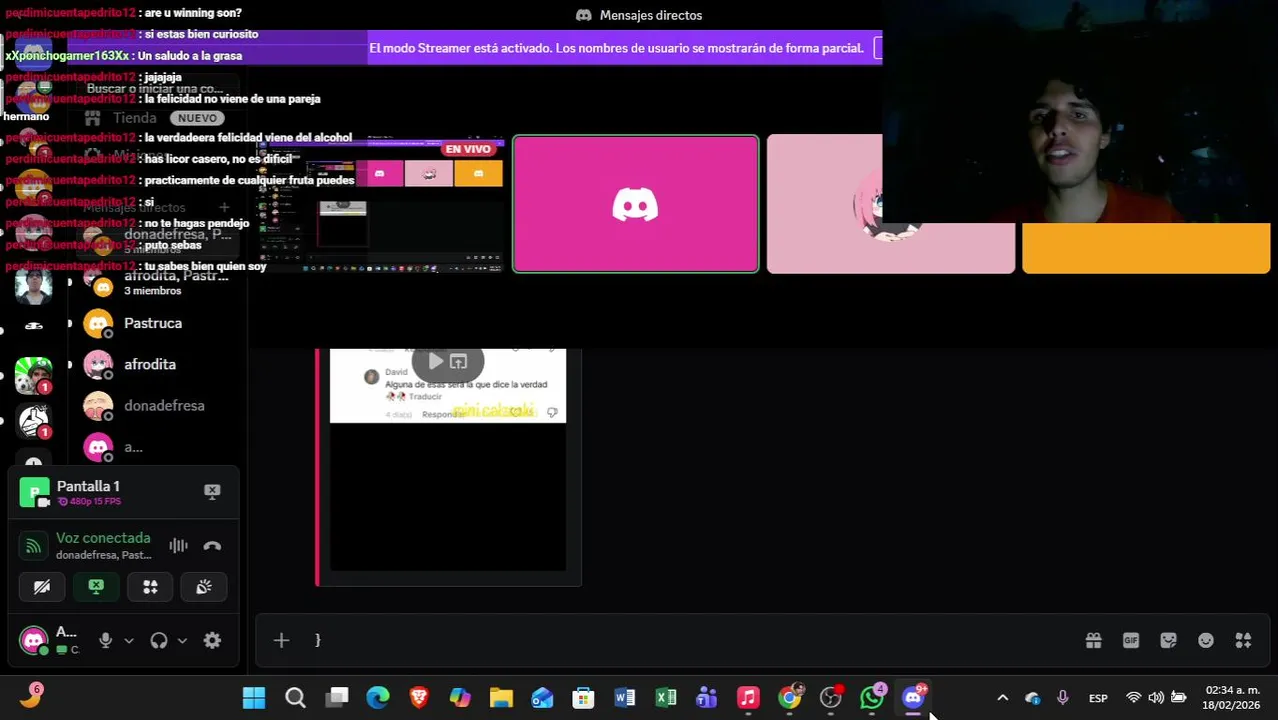Expand headphone output options chevron
The image size is (1278, 720).
182,641
